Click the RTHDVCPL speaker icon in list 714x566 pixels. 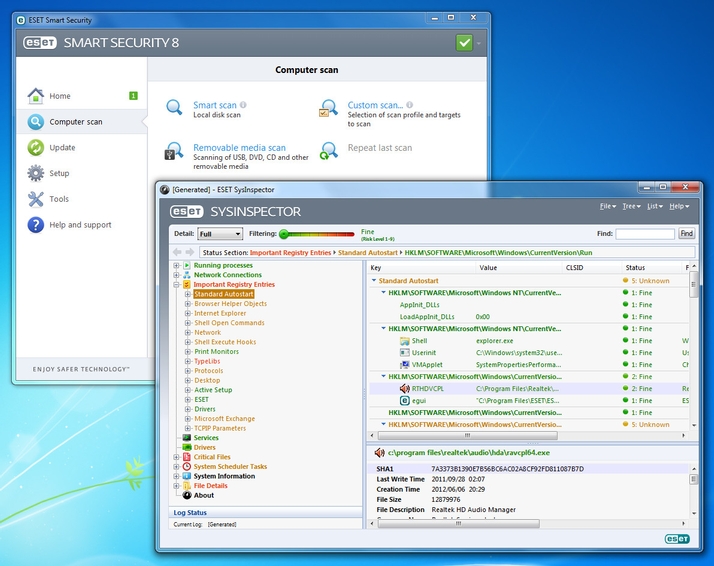[x=404, y=388]
